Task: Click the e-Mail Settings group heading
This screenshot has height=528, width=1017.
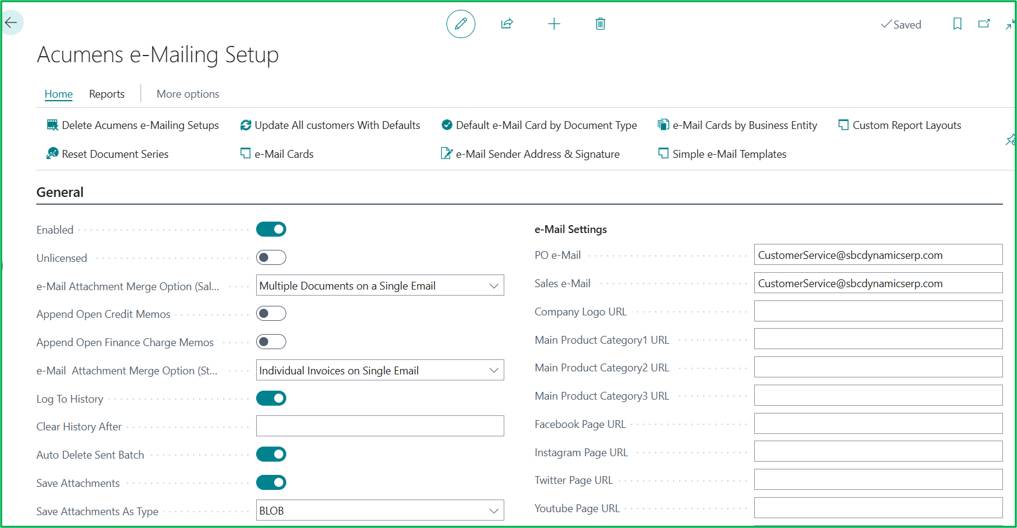Action: pyautogui.click(x=571, y=229)
